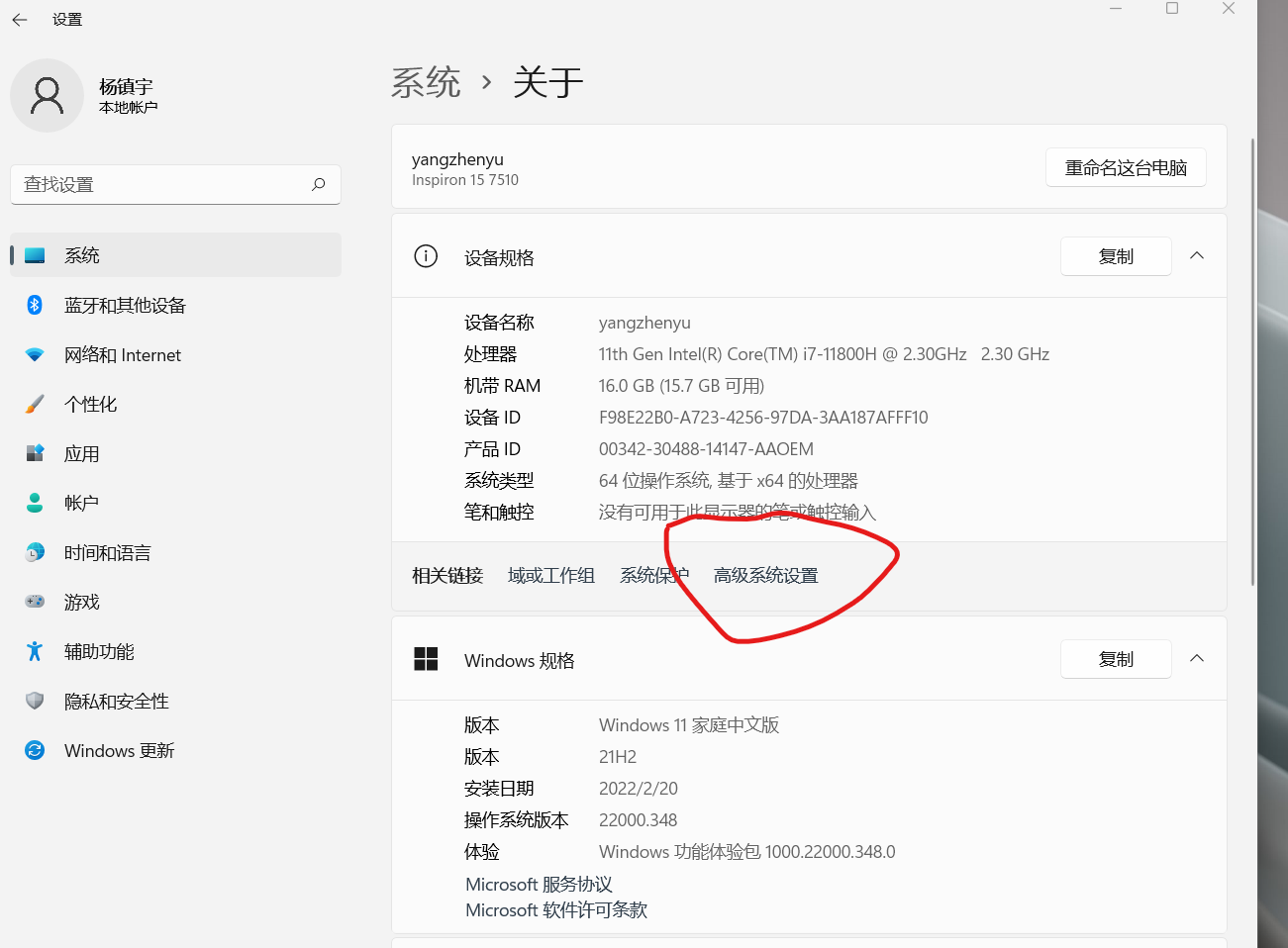Screen dimensions: 1288x948
Task: Click the vertical scrollbar of Settings page
Action: click(1252, 361)
